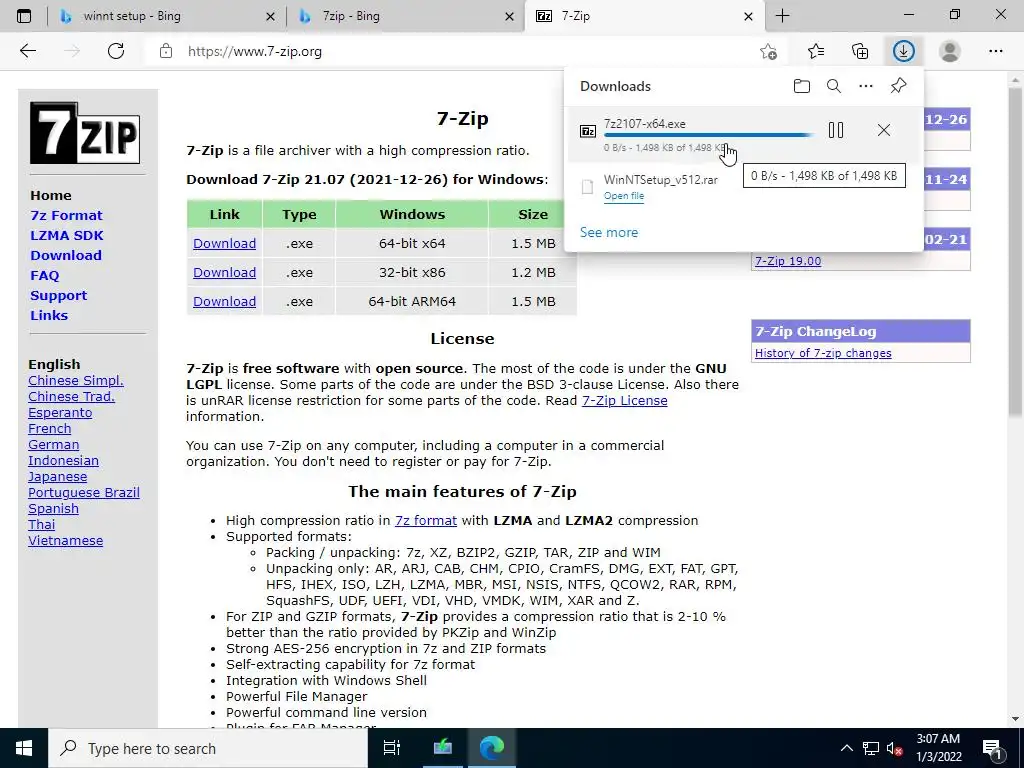Toggle the Downloads toolbar button
Image resolution: width=1024 pixels, height=768 pixels.
(904, 51)
